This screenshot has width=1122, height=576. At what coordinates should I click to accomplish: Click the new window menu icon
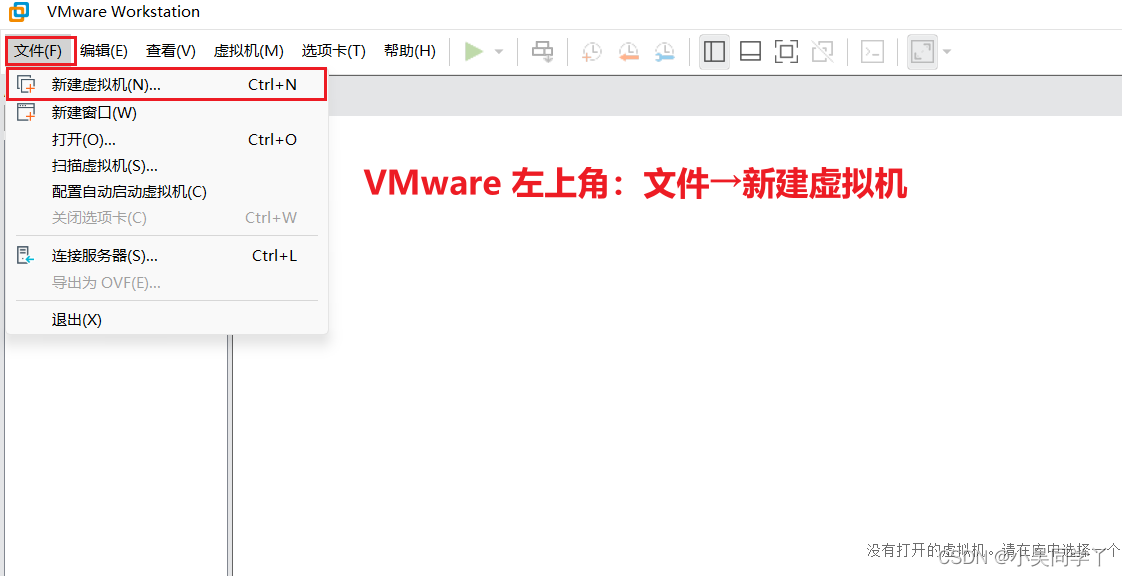click(26, 112)
